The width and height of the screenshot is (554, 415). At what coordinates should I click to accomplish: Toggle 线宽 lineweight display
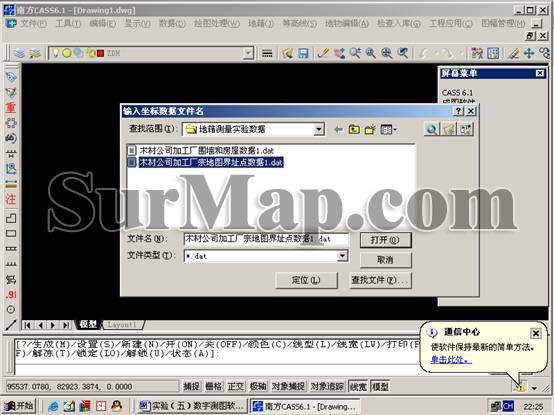(x=358, y=386)
